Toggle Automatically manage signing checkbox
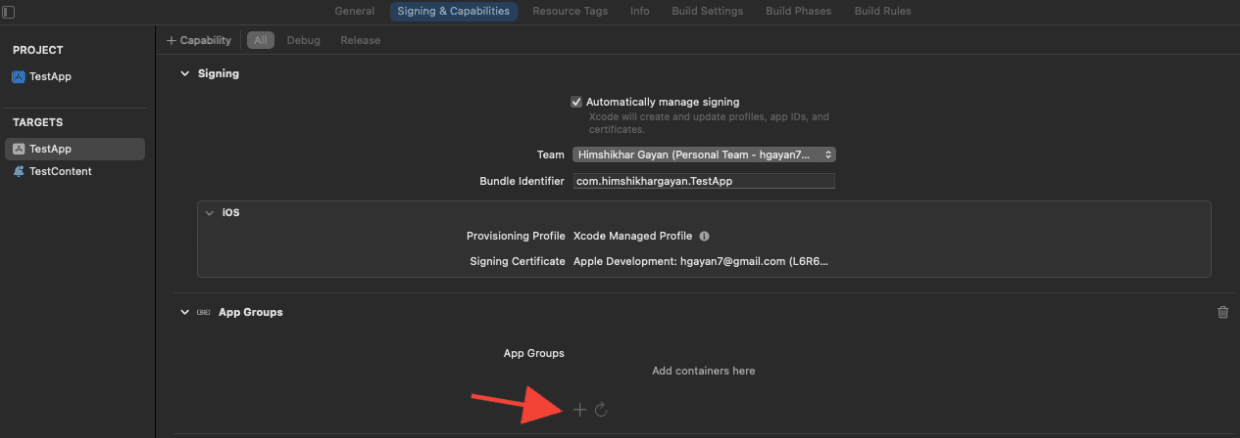Viewport: 1240px width, 438px height. 576,102
